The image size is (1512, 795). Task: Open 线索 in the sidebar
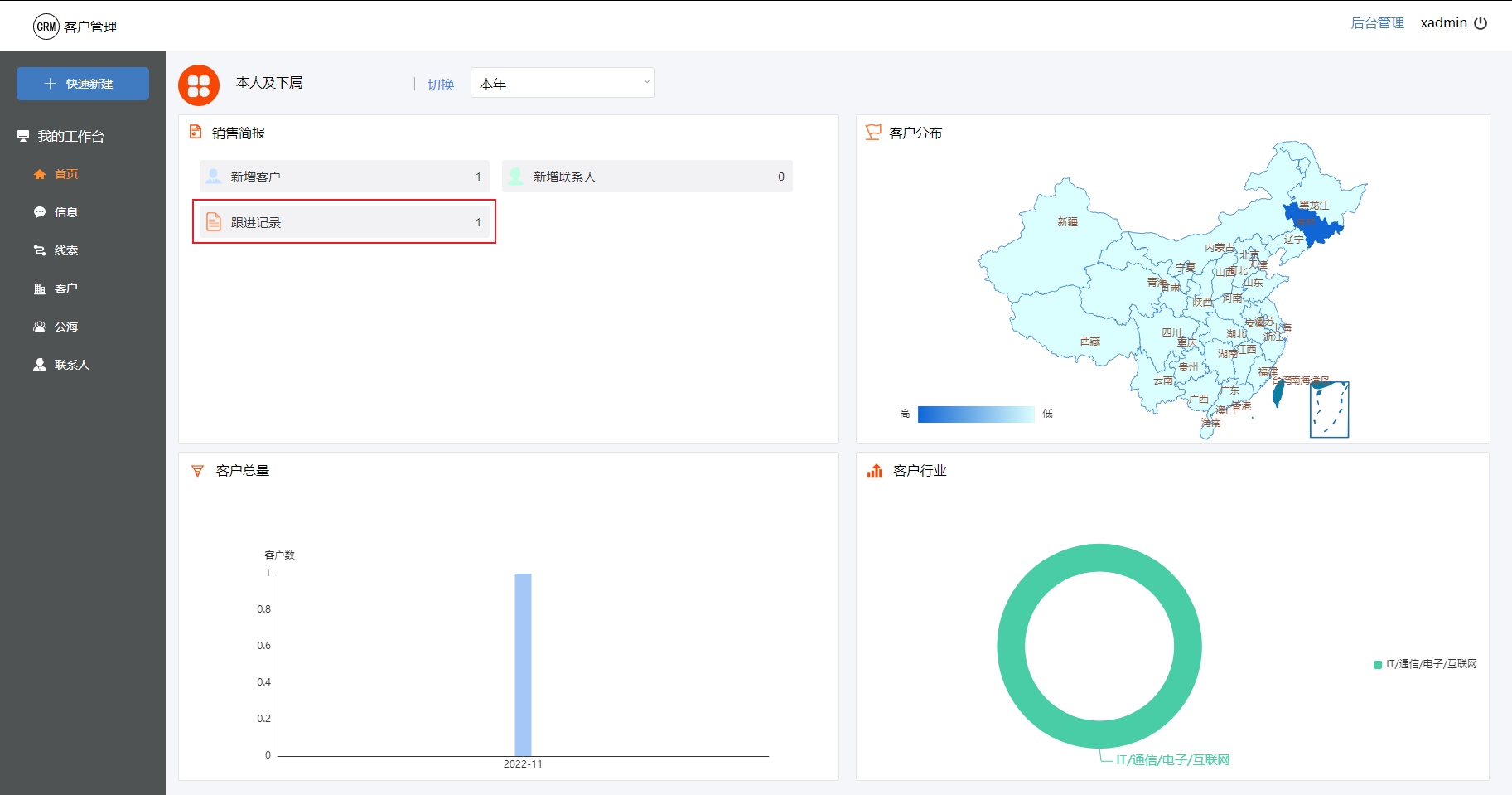[x=66, y=250]
